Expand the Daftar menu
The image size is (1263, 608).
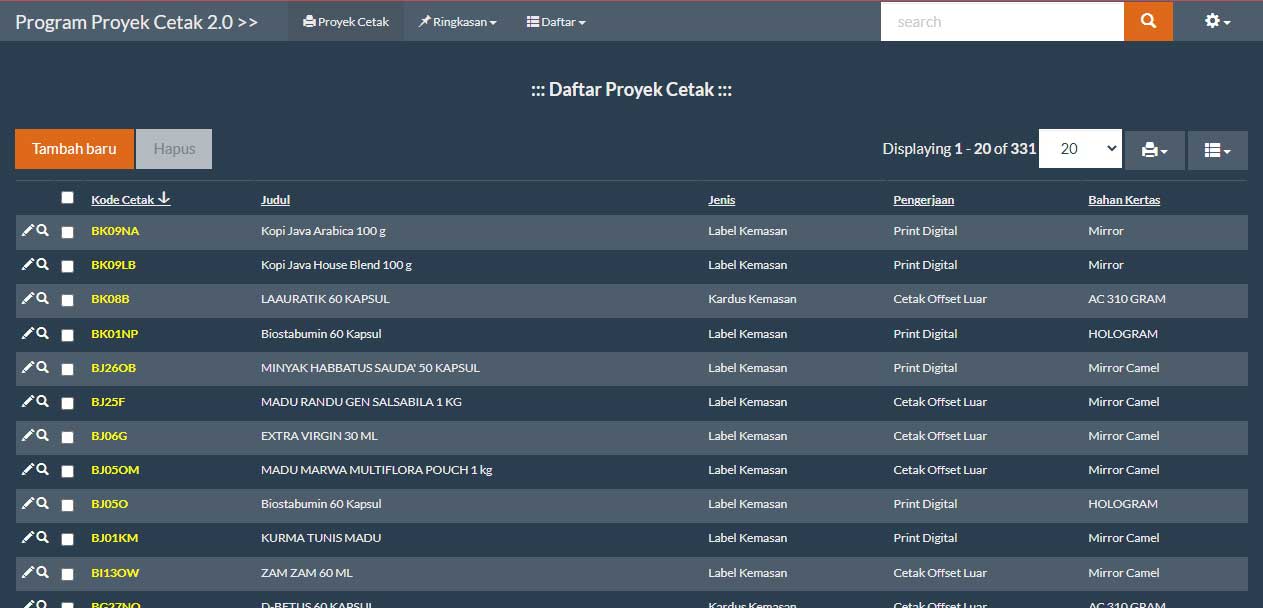click(556, 22)
